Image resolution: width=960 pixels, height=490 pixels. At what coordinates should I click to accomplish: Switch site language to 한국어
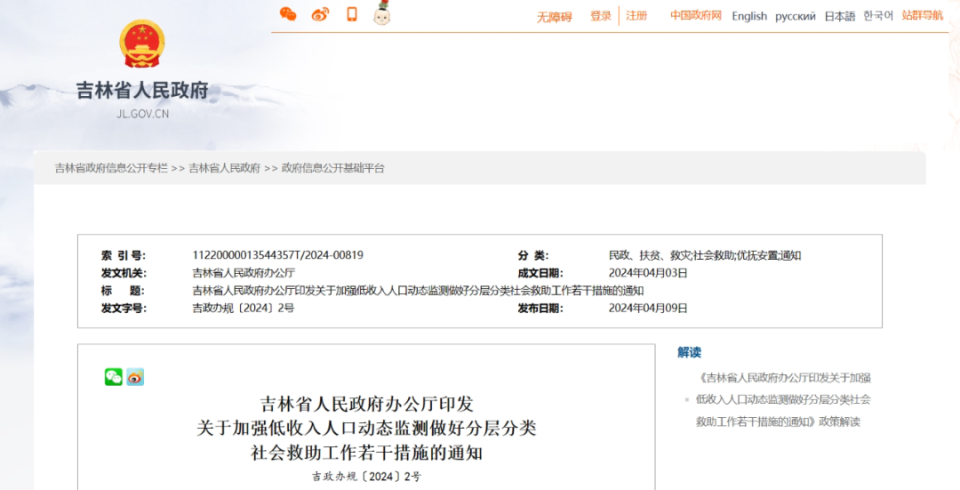click(x=878, y=15)
